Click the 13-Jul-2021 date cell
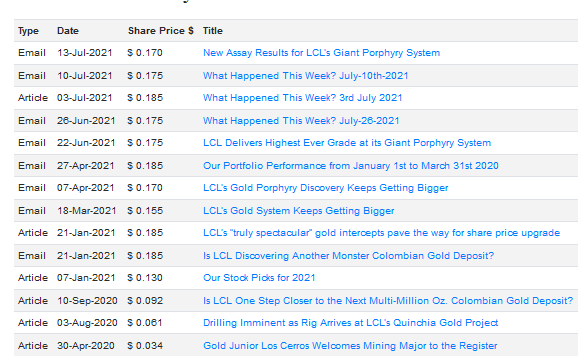The width and height of the screenshot is (586, 363). point(84,53)
